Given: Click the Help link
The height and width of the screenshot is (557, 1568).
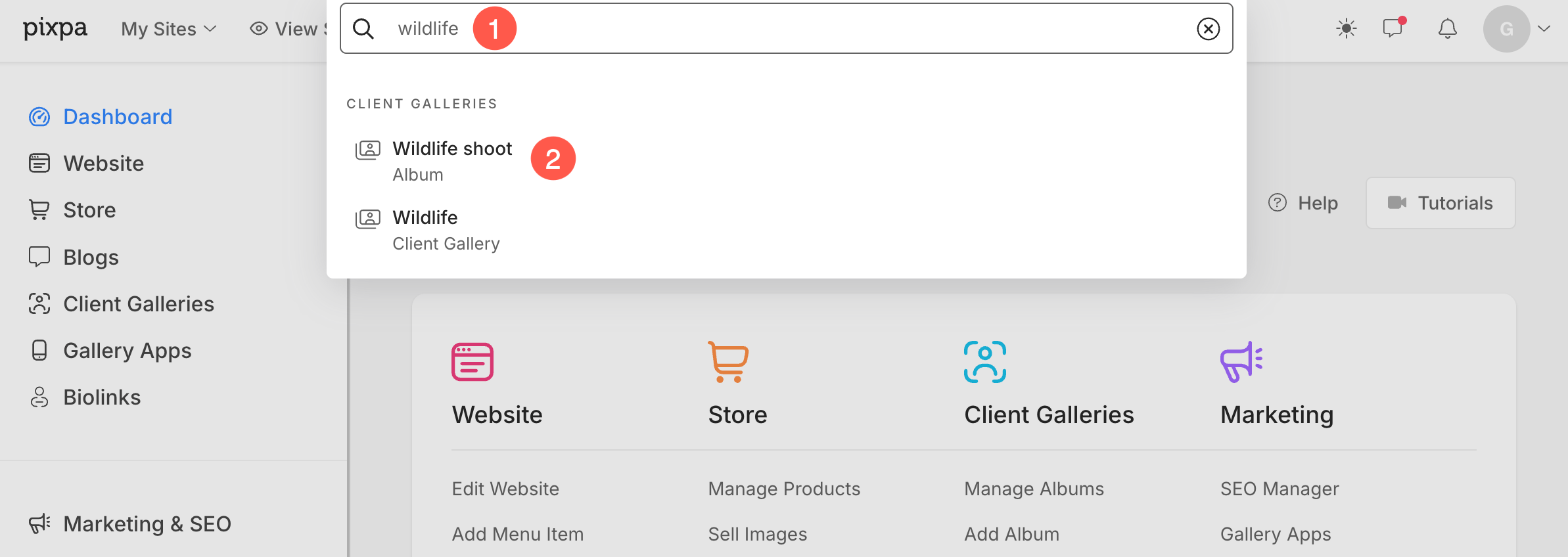Looking at the screenshot, I should coord(1303,203).
